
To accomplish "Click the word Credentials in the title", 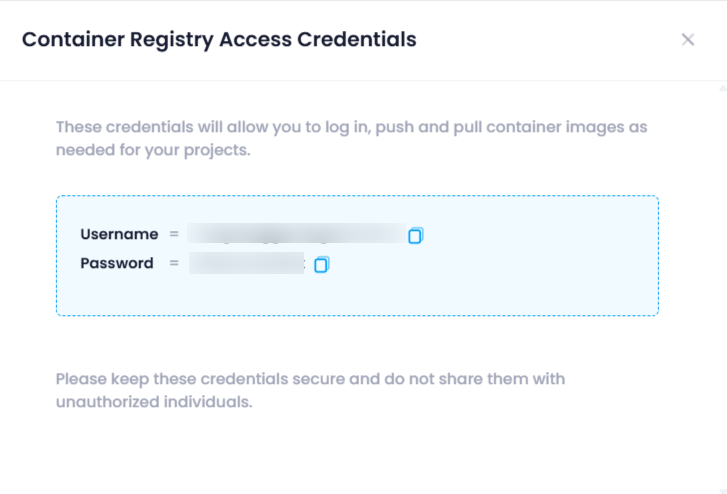I will 357,39.
